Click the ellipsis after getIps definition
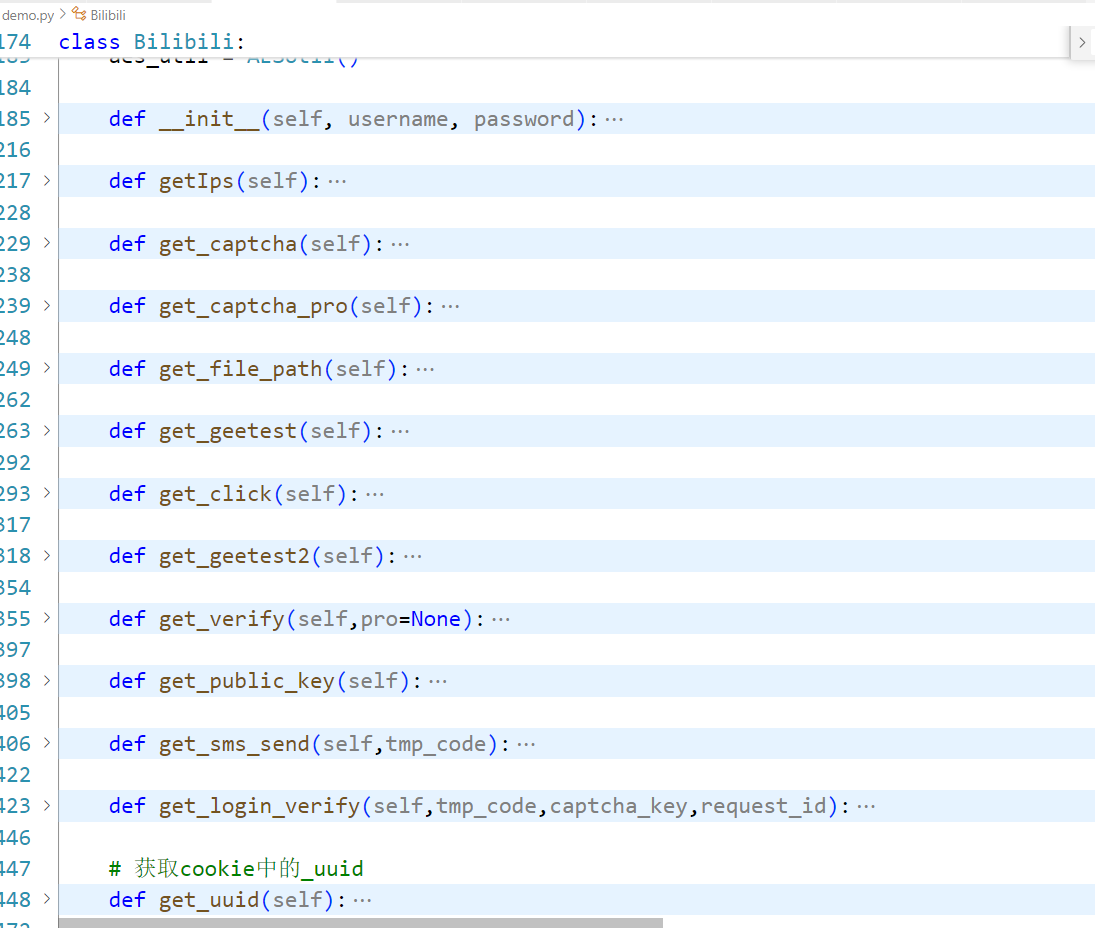 click(x=337, y=182)
